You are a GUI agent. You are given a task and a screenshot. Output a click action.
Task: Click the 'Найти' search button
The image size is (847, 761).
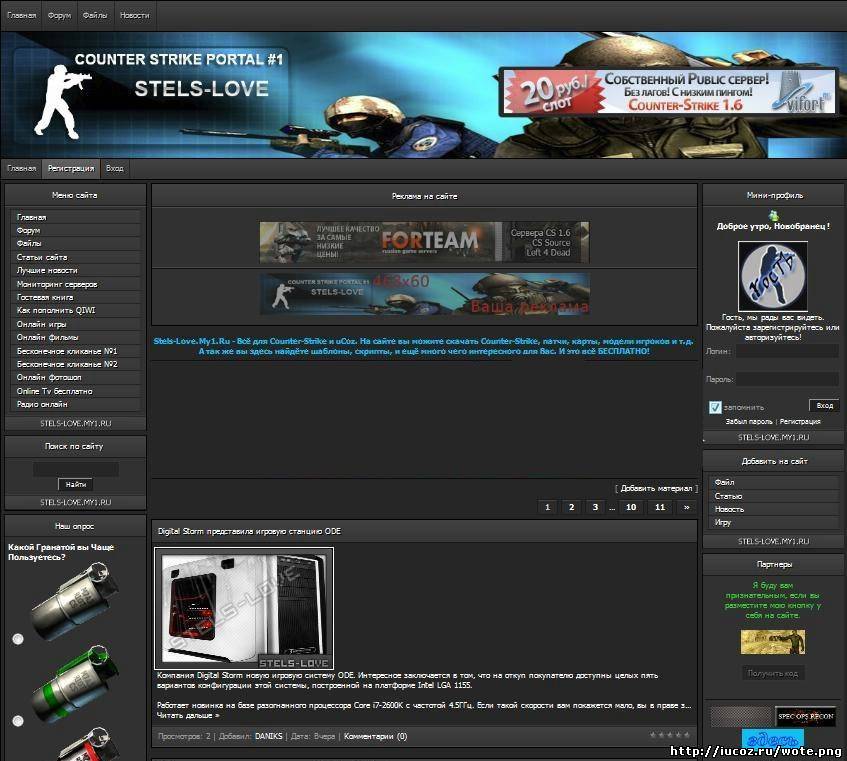[x=76, y=484]
